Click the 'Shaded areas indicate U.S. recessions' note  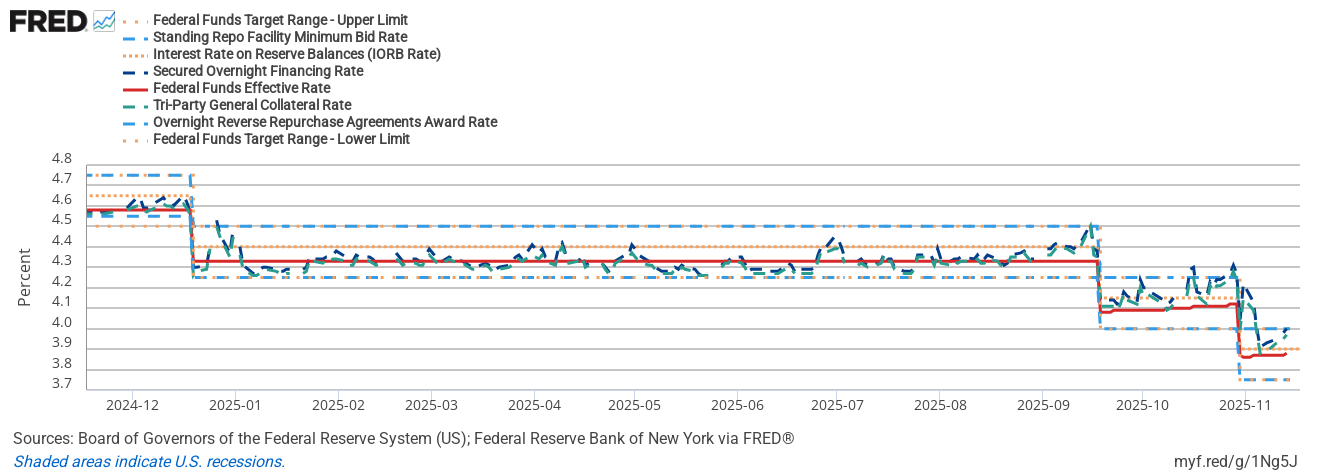(149, 461)
